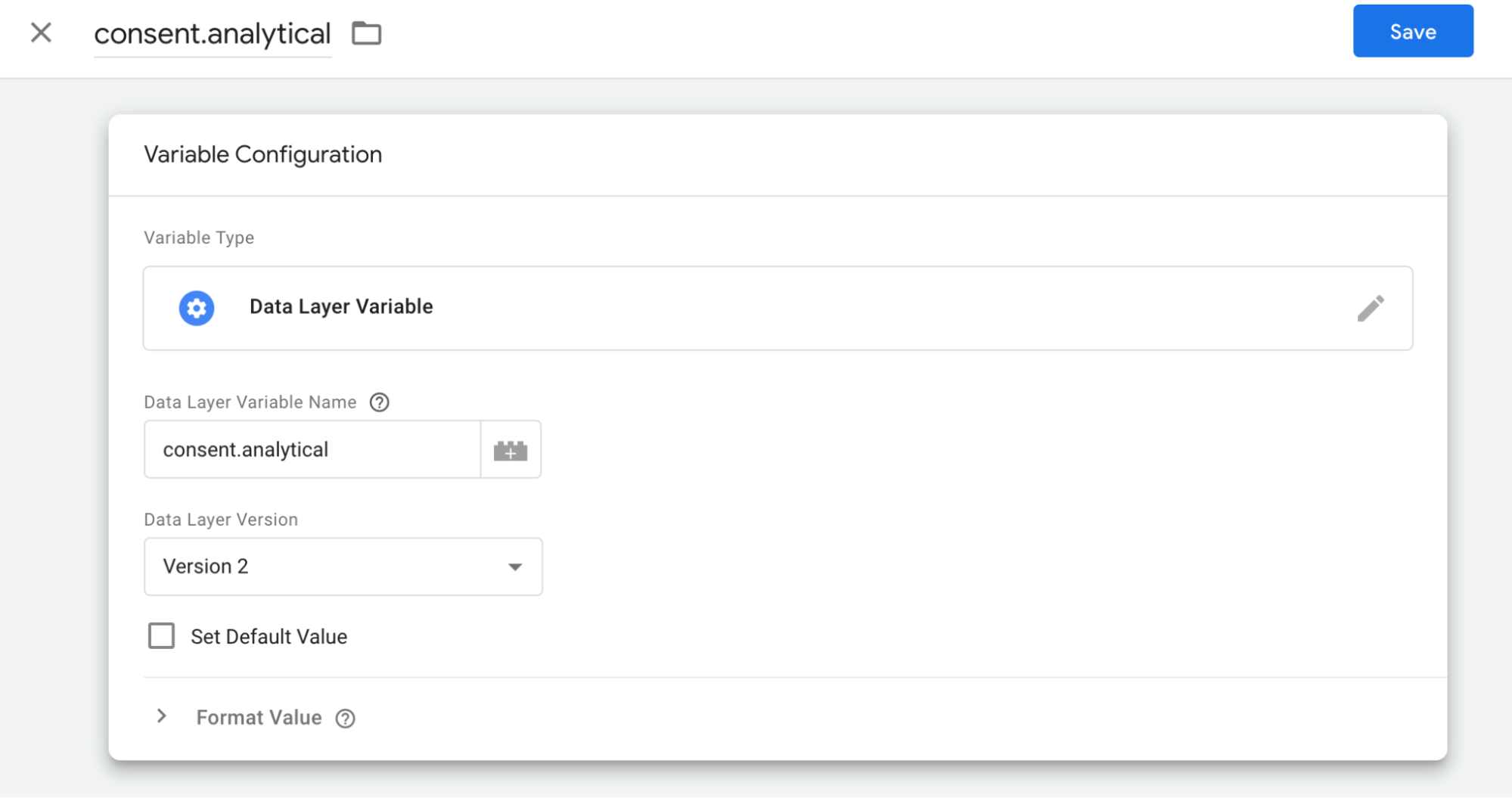
Task: Open help for Data Layer Variable Name
Action: (380, 402)
